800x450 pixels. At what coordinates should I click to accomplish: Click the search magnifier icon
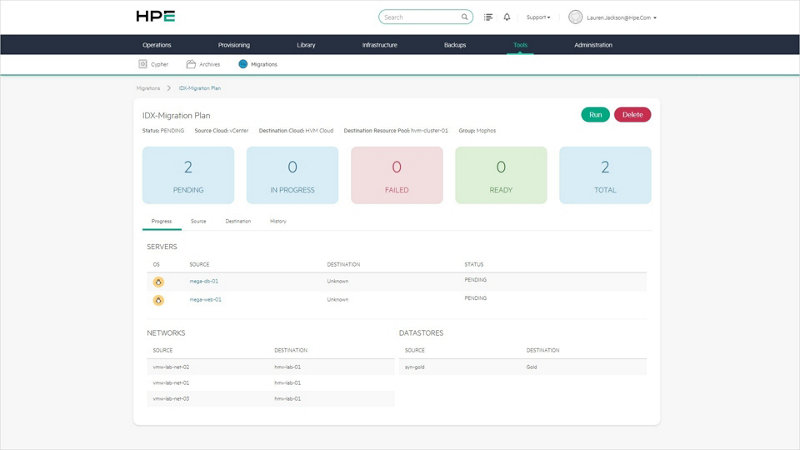pyautogui.click(x=464, y=17)
